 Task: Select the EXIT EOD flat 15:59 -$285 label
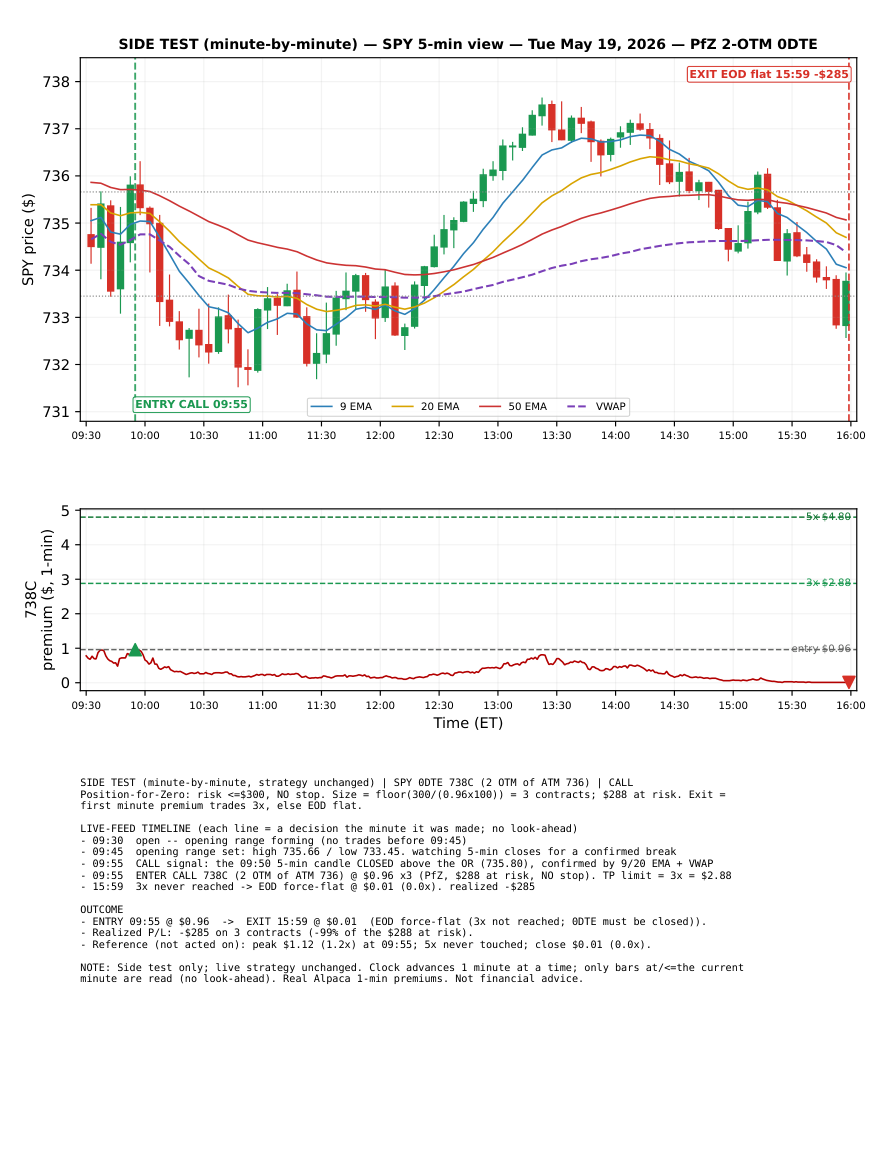point(768,74)
